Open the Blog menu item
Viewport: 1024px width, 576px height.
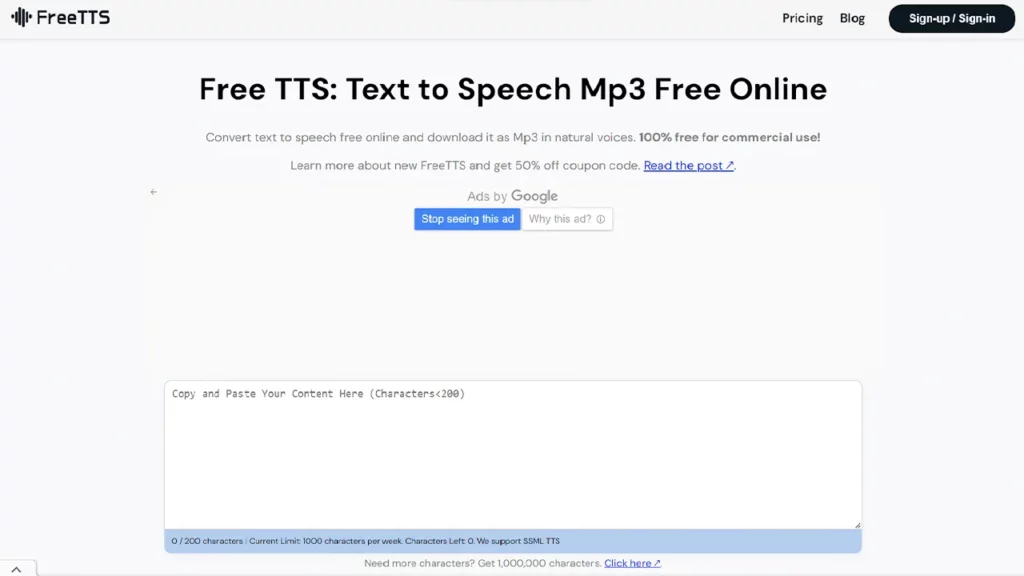[852, 18]
